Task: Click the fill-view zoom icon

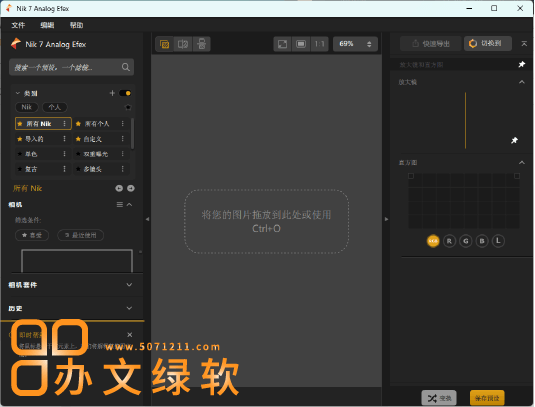Action: pyautogui.click(x=301, y=44)
